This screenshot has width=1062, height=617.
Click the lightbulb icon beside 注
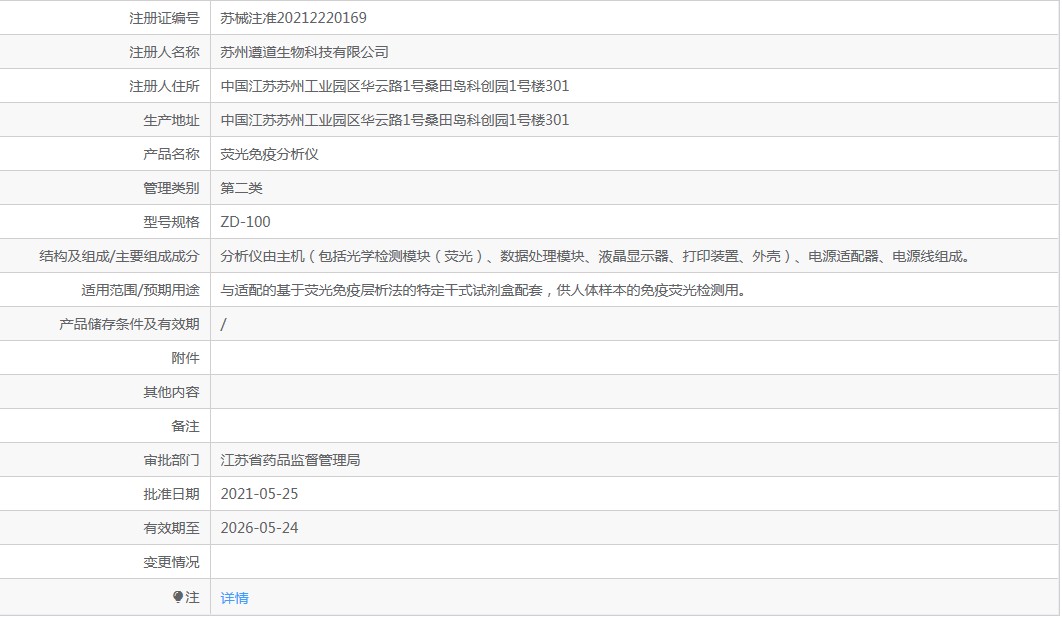point(178,597)
